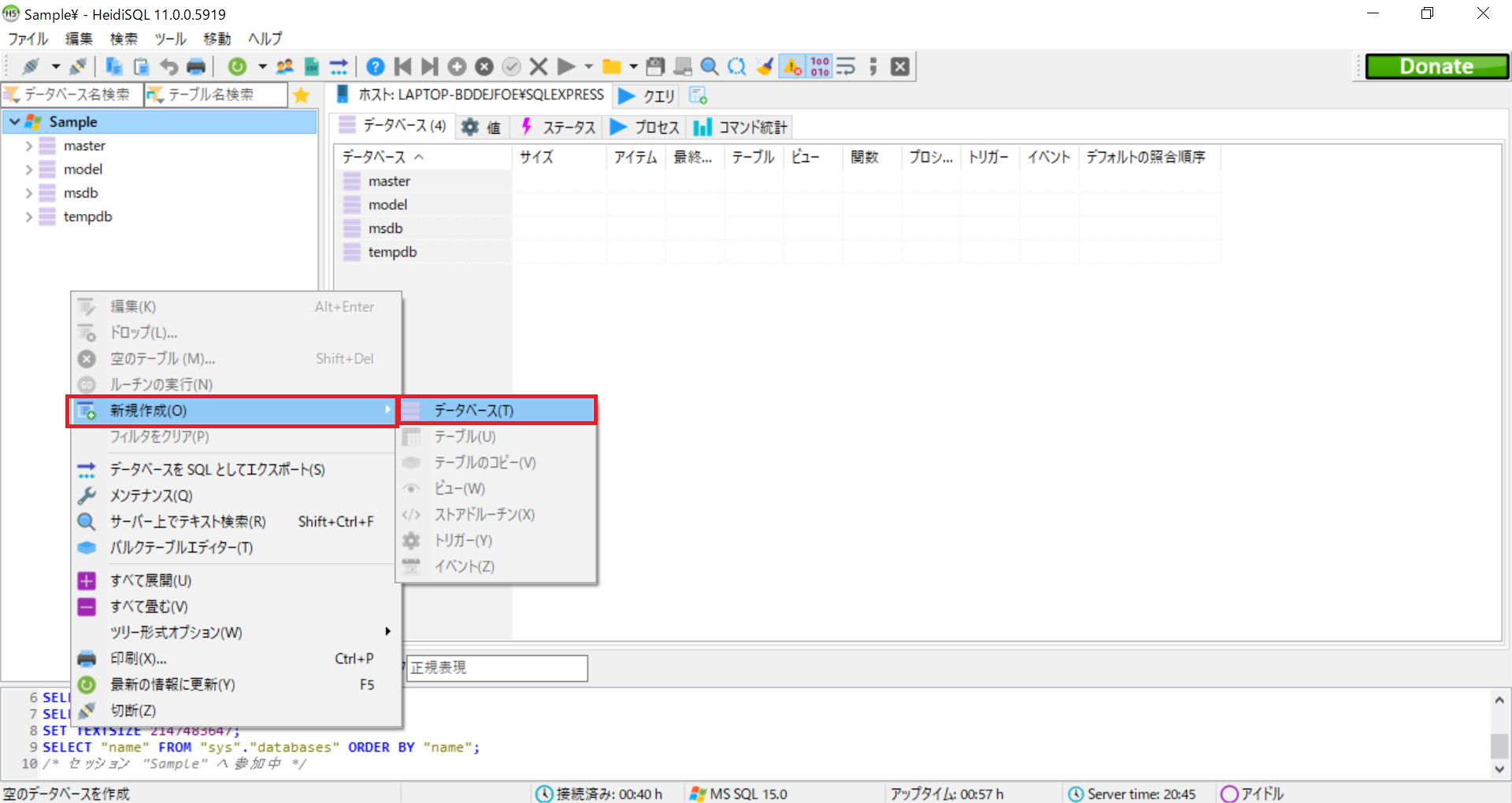The height and width of the screenshot is (803, 1512).
Task: Toggle the wrap long lines icon
Action: (x=846, y=66)
